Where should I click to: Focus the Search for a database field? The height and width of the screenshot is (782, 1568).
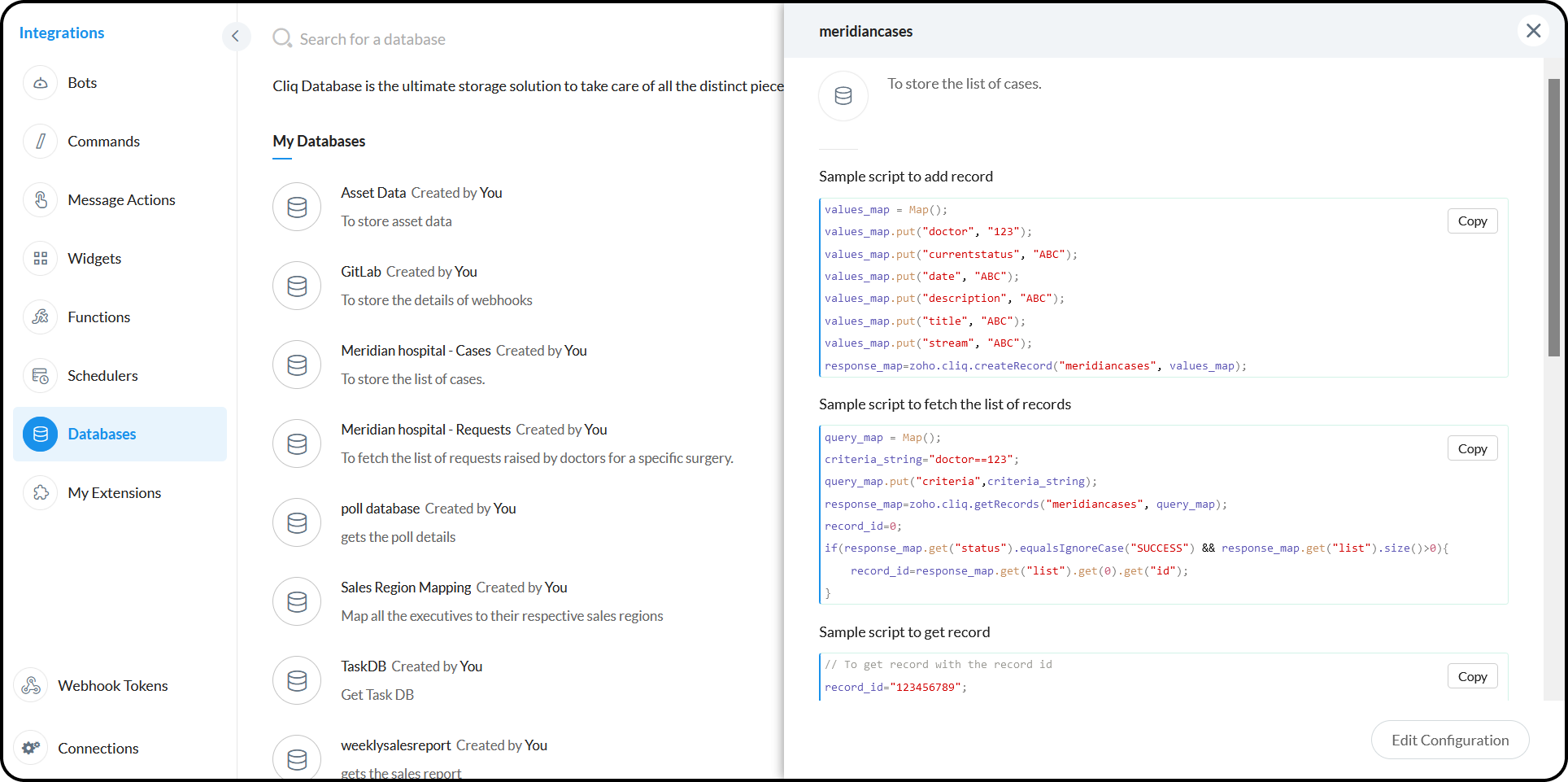[372, 39]
